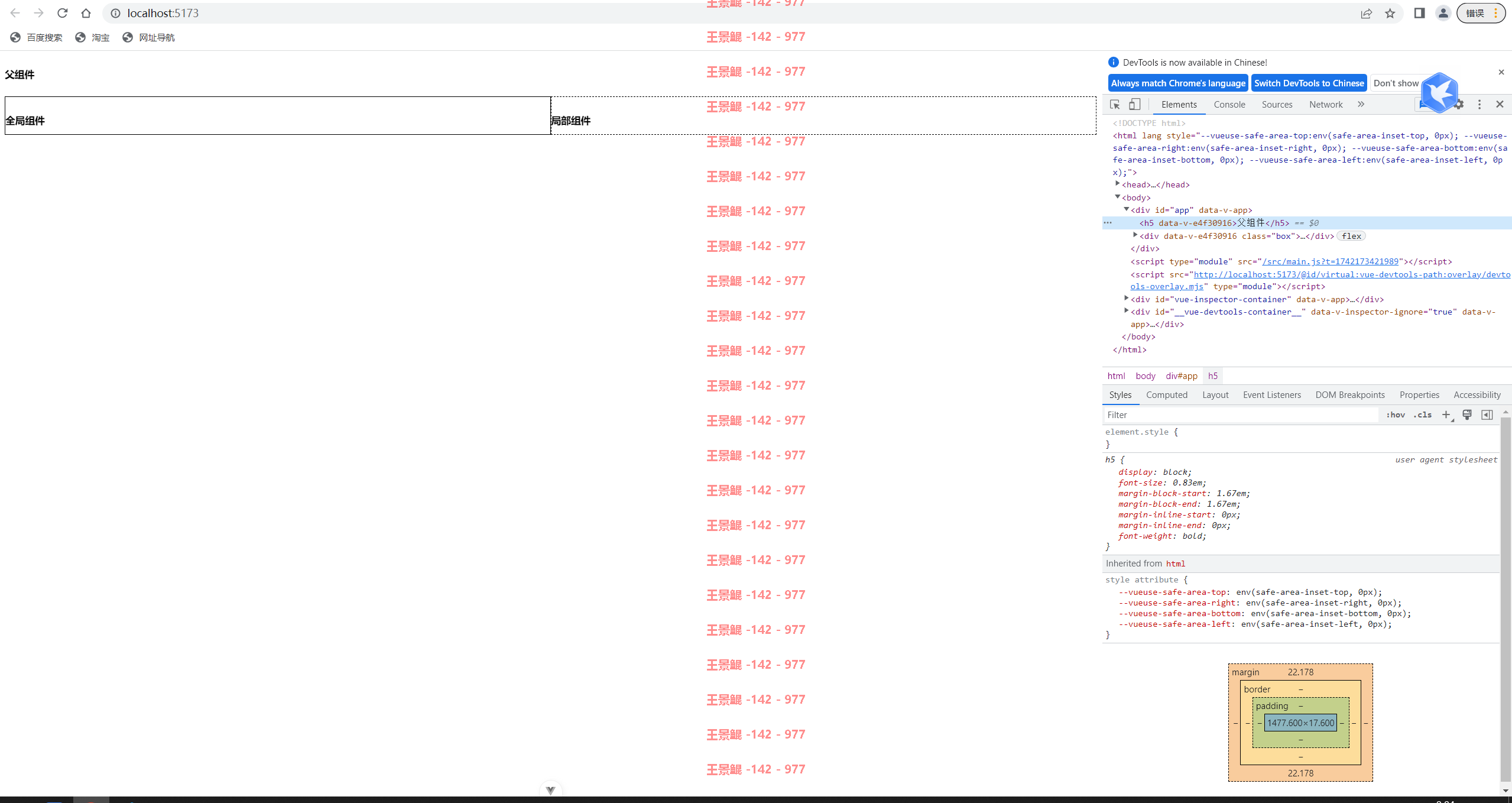Expand the vue-inspector-container node
Image resolution: width=1512 pixels, height=803 pixels.
point(1127,298)
